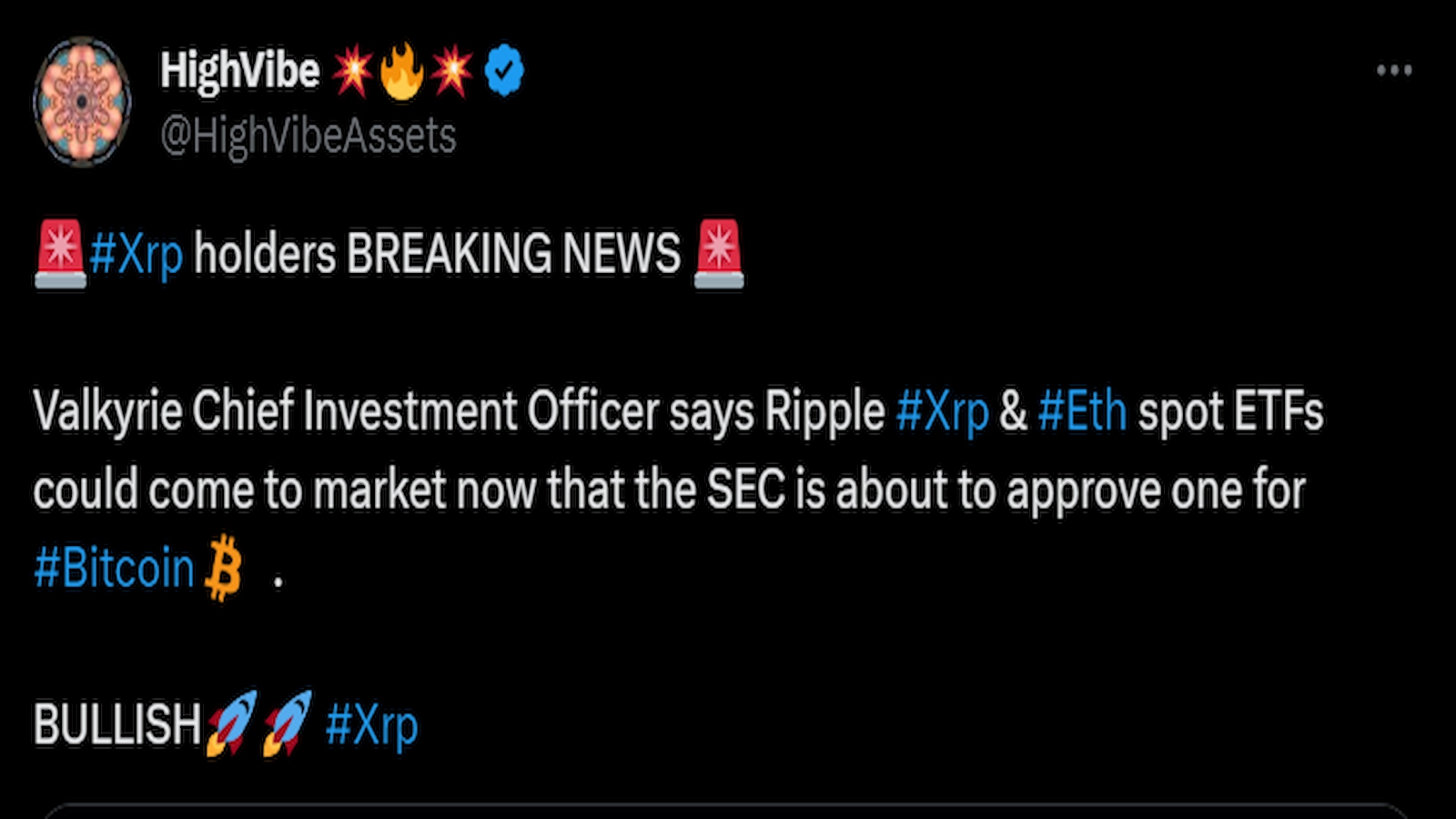Click the HighVibe display name
1456x819 pixels.
pos(239,67)
